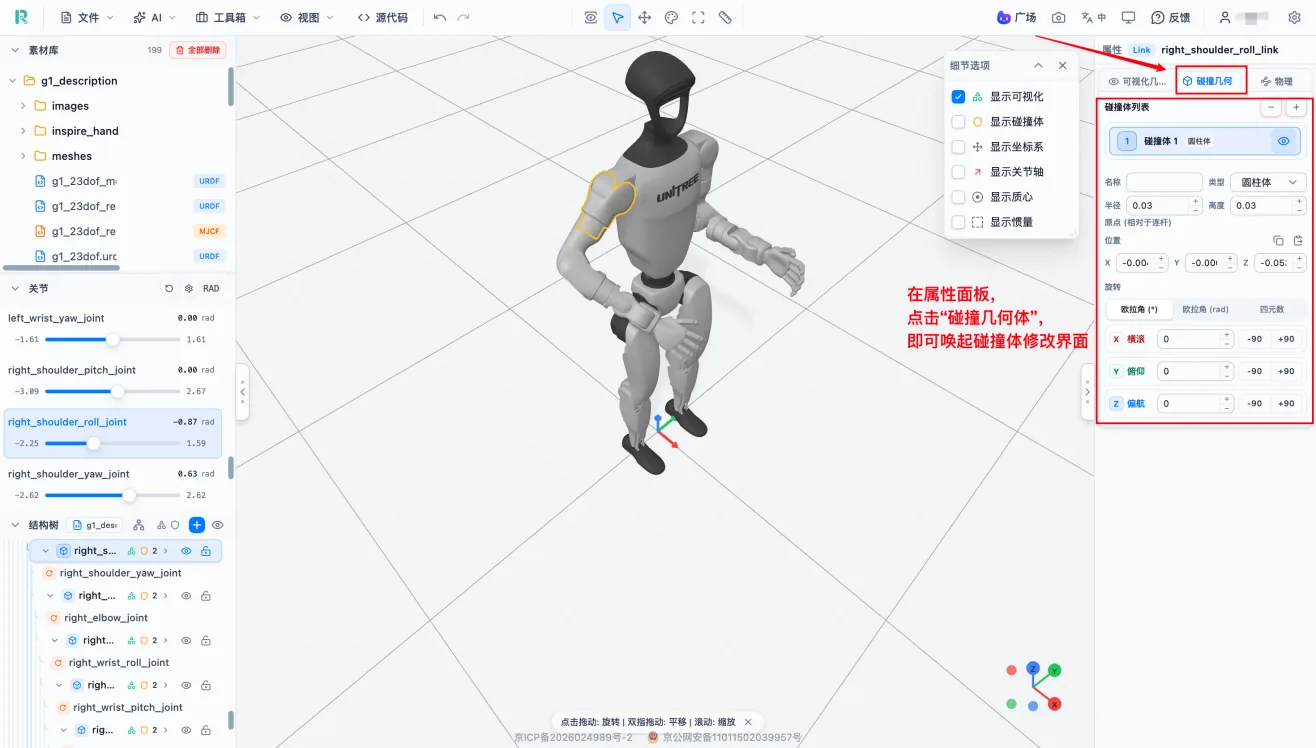Viewport: 1316px width, 748px height.
Task: Click the user account icon
Action: click(x=1224, y=18)
